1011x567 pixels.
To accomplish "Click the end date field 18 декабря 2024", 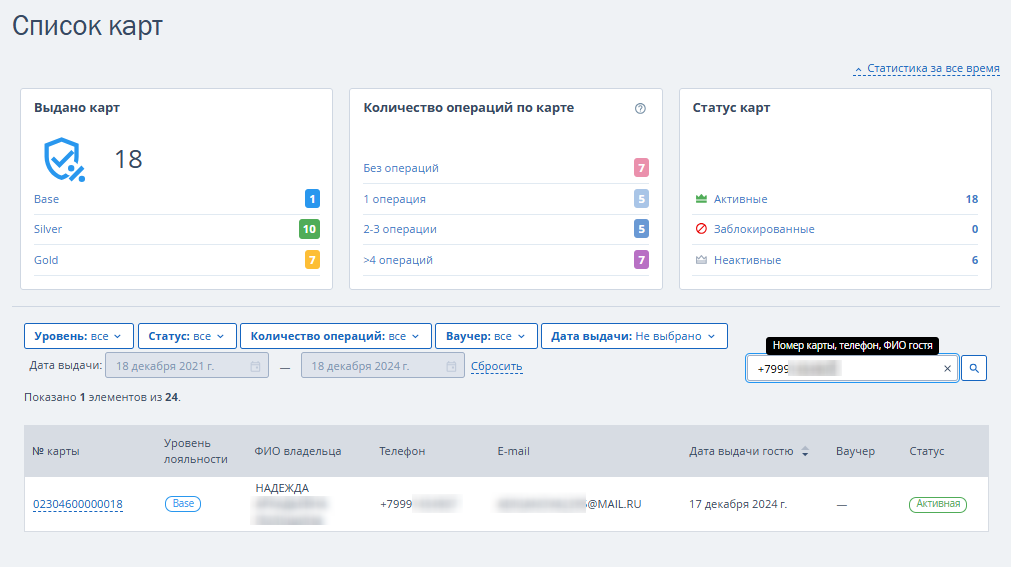I will [382, 366].
